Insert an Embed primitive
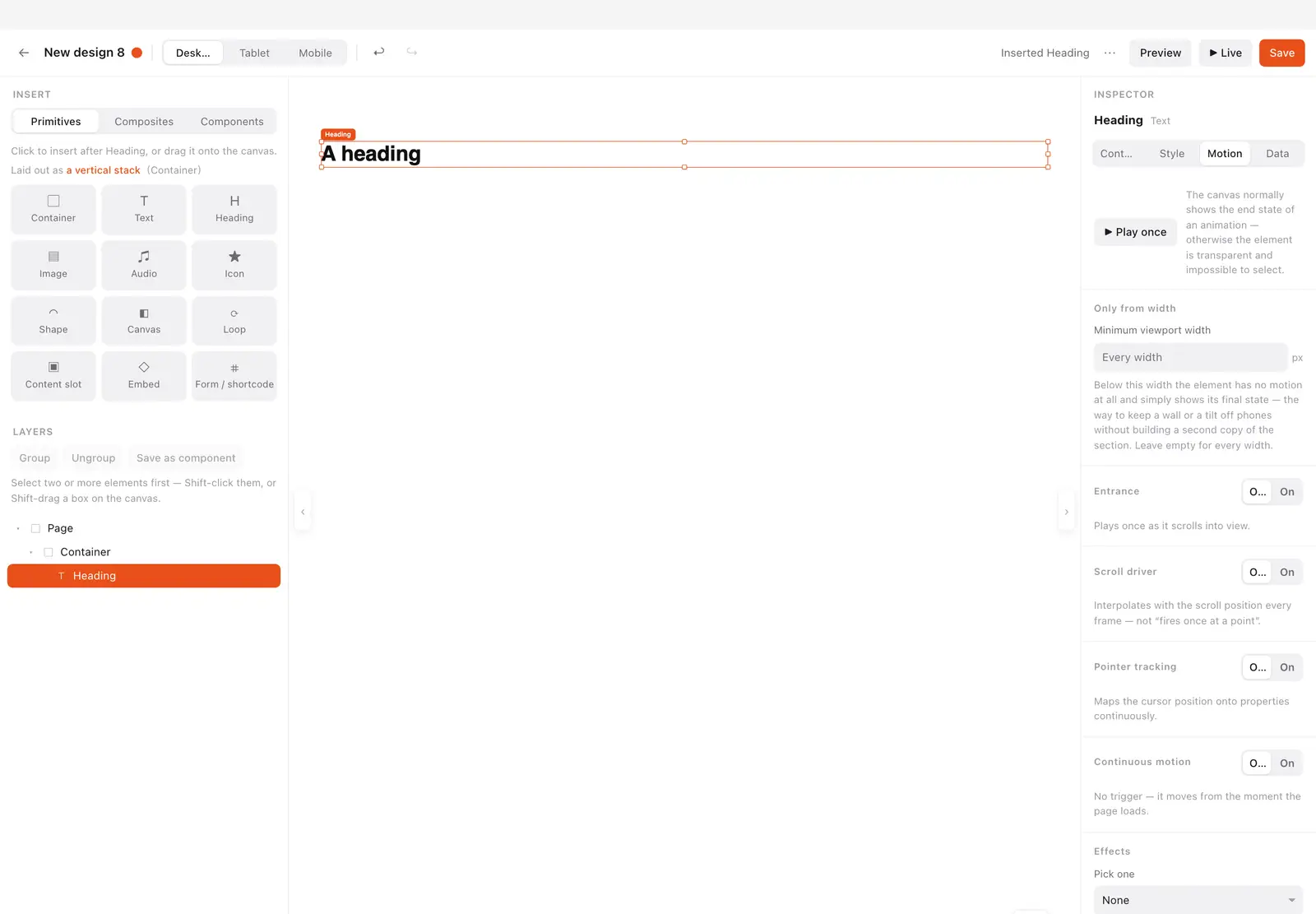 point(144,376)
